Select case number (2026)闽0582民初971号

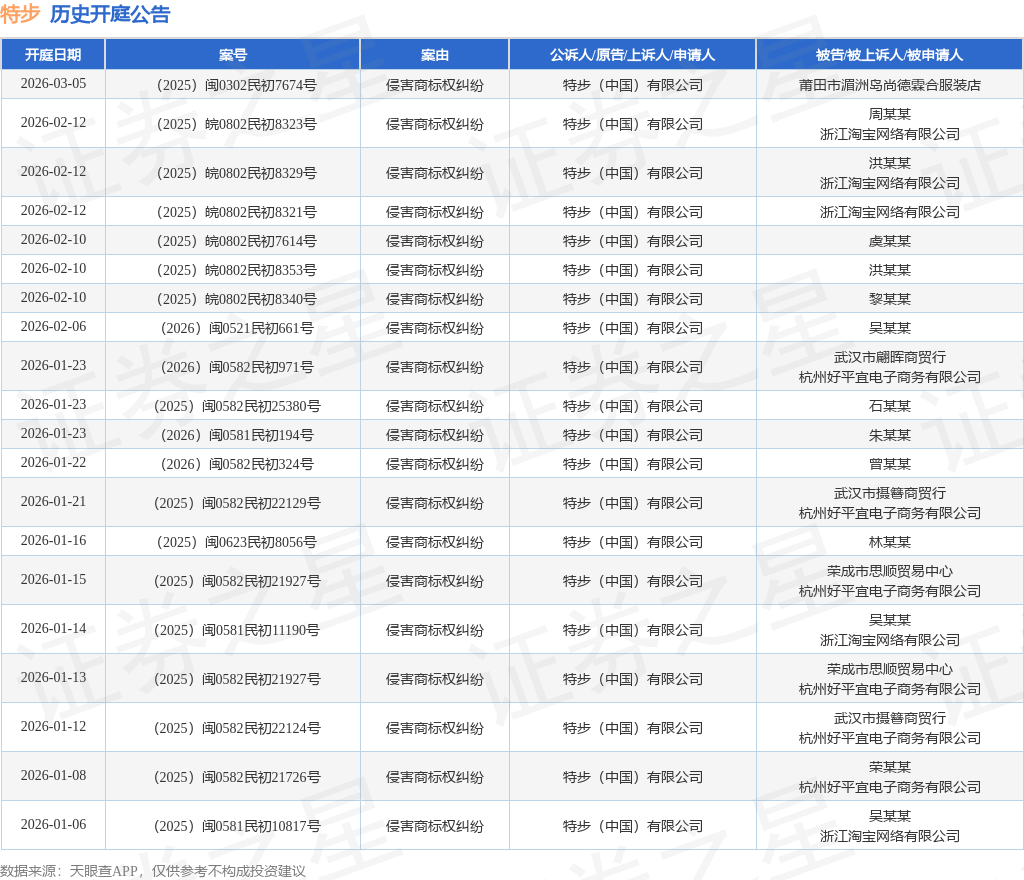point(236,367)
